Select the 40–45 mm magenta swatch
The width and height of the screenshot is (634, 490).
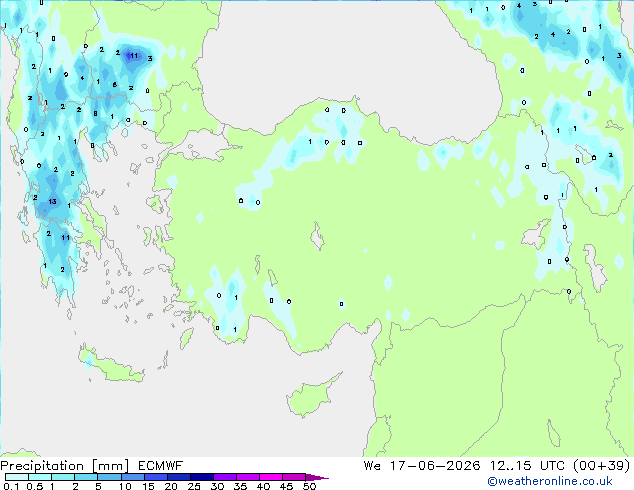(x=271, y=477)
